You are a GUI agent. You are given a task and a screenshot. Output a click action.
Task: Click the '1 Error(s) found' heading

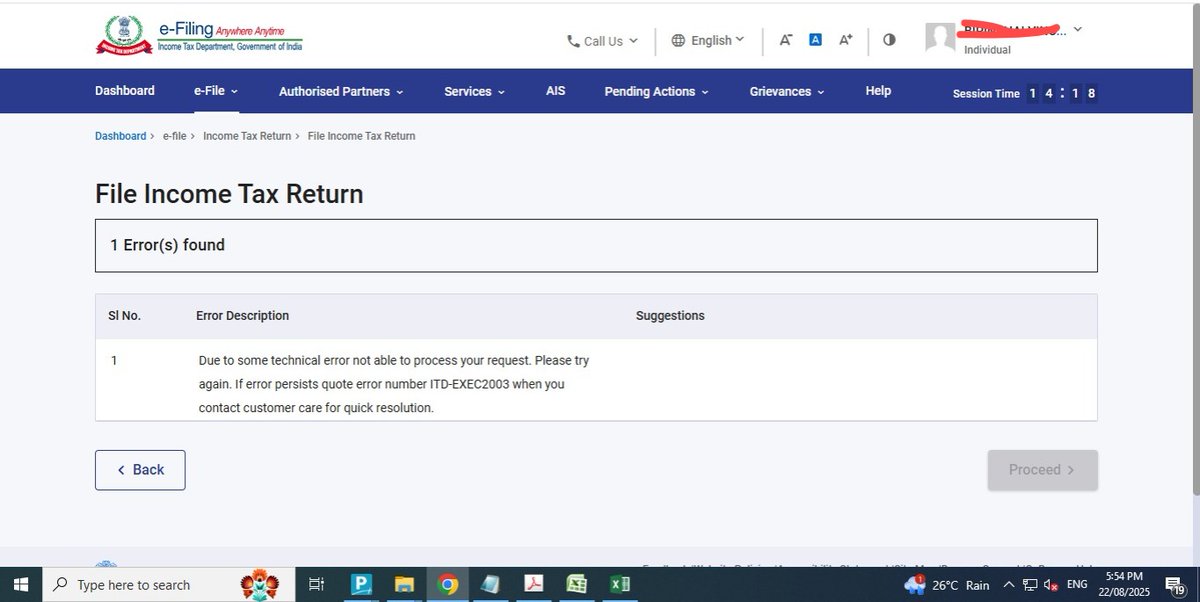pyautogui.click(x=167, y=245)
